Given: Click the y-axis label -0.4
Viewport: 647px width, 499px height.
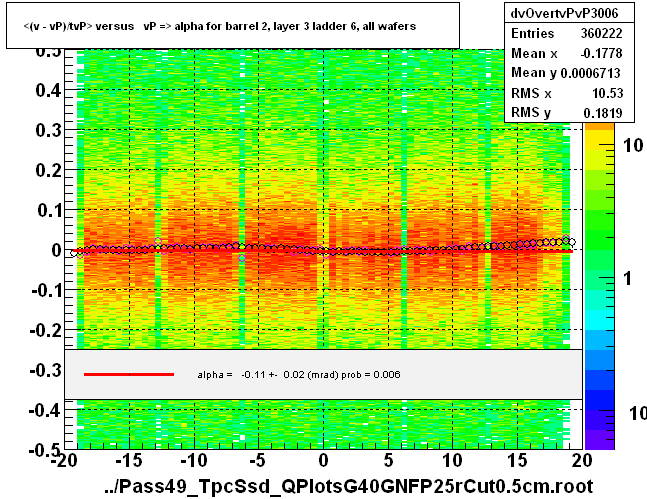Looking at the screenshot, I should [45, 411].
